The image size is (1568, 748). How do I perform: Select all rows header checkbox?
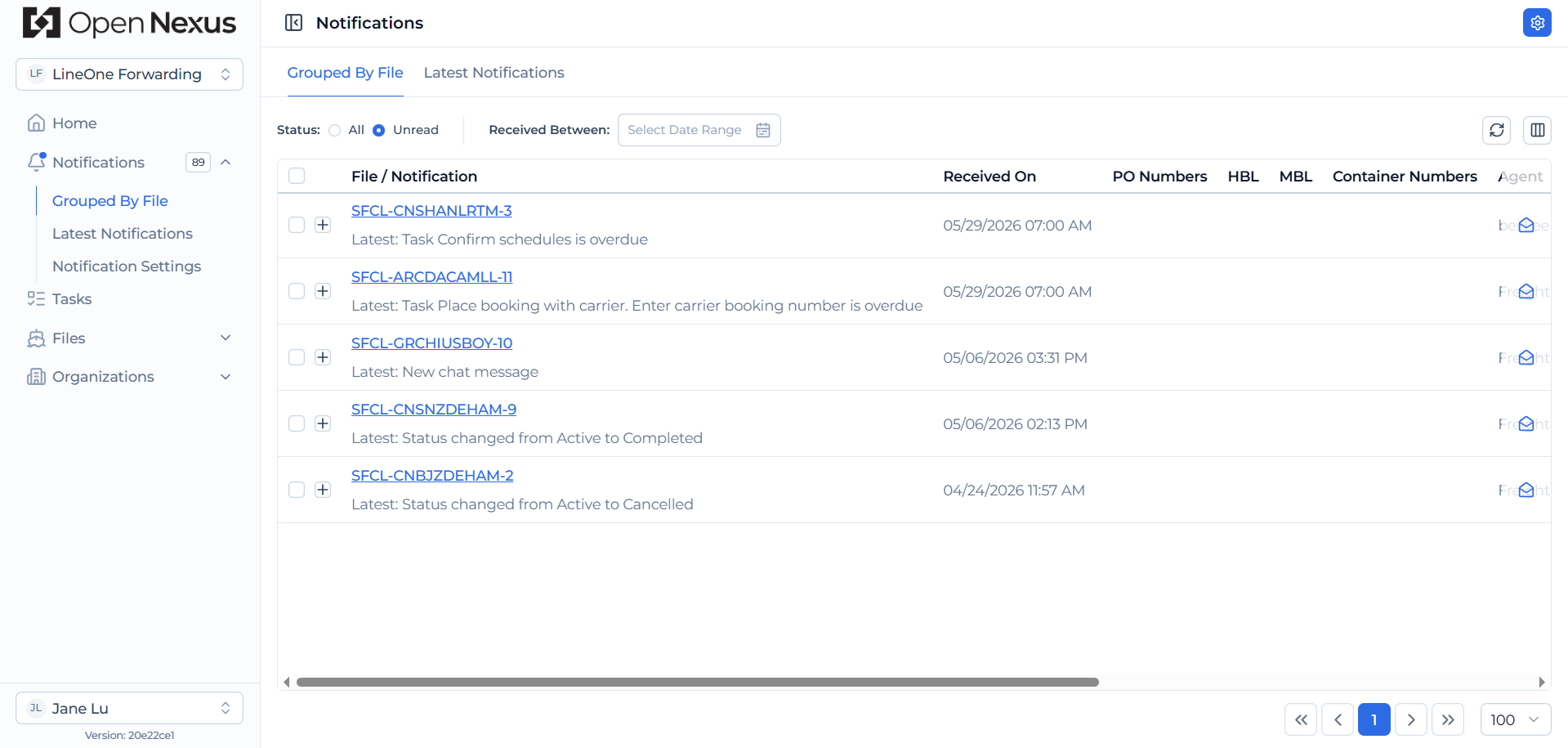pos(297,176)
